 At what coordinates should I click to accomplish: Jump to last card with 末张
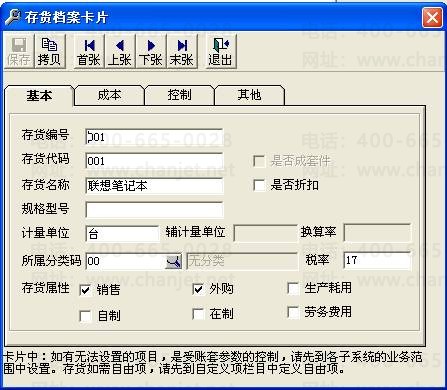[182, 52]
